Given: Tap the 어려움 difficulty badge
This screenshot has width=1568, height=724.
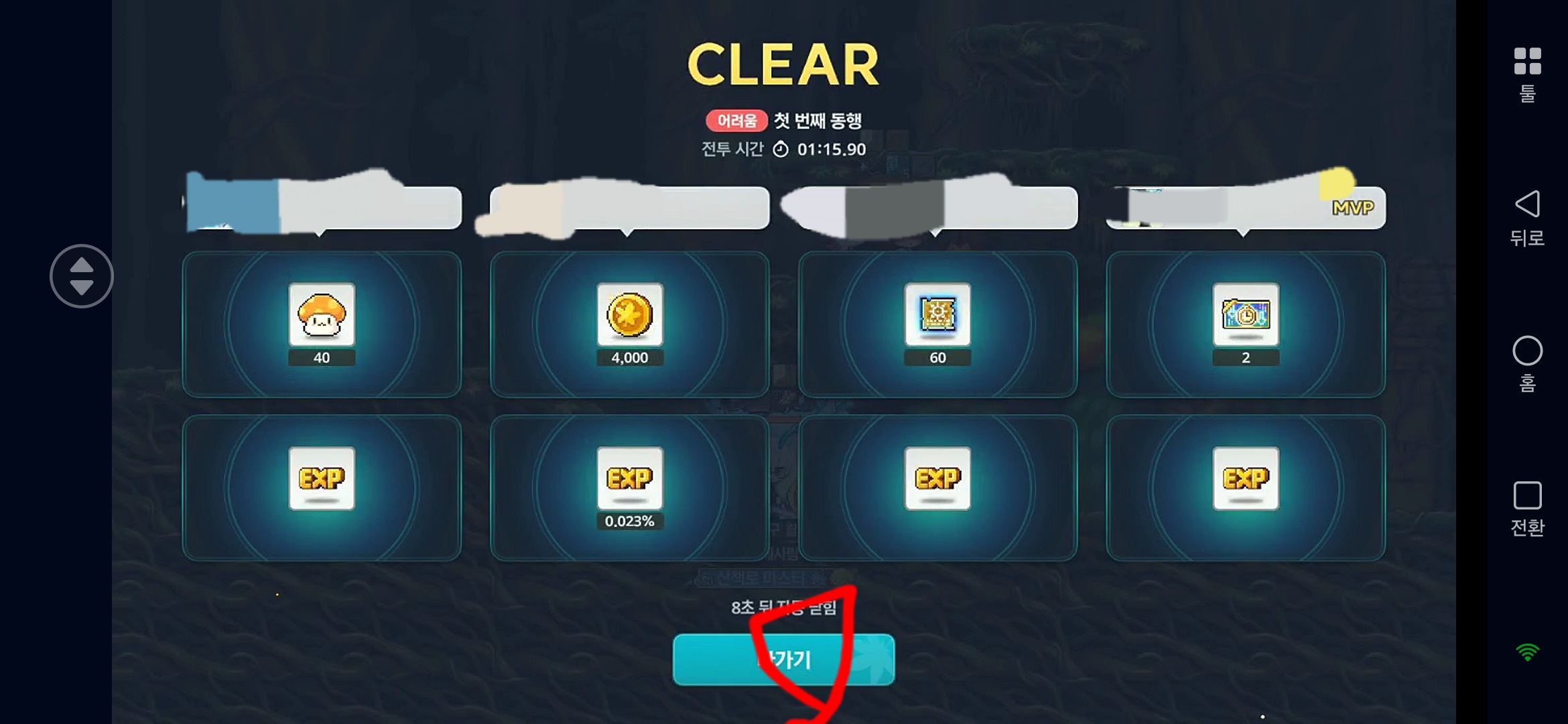Looking at the screenshot, I should tap(736, 121).
